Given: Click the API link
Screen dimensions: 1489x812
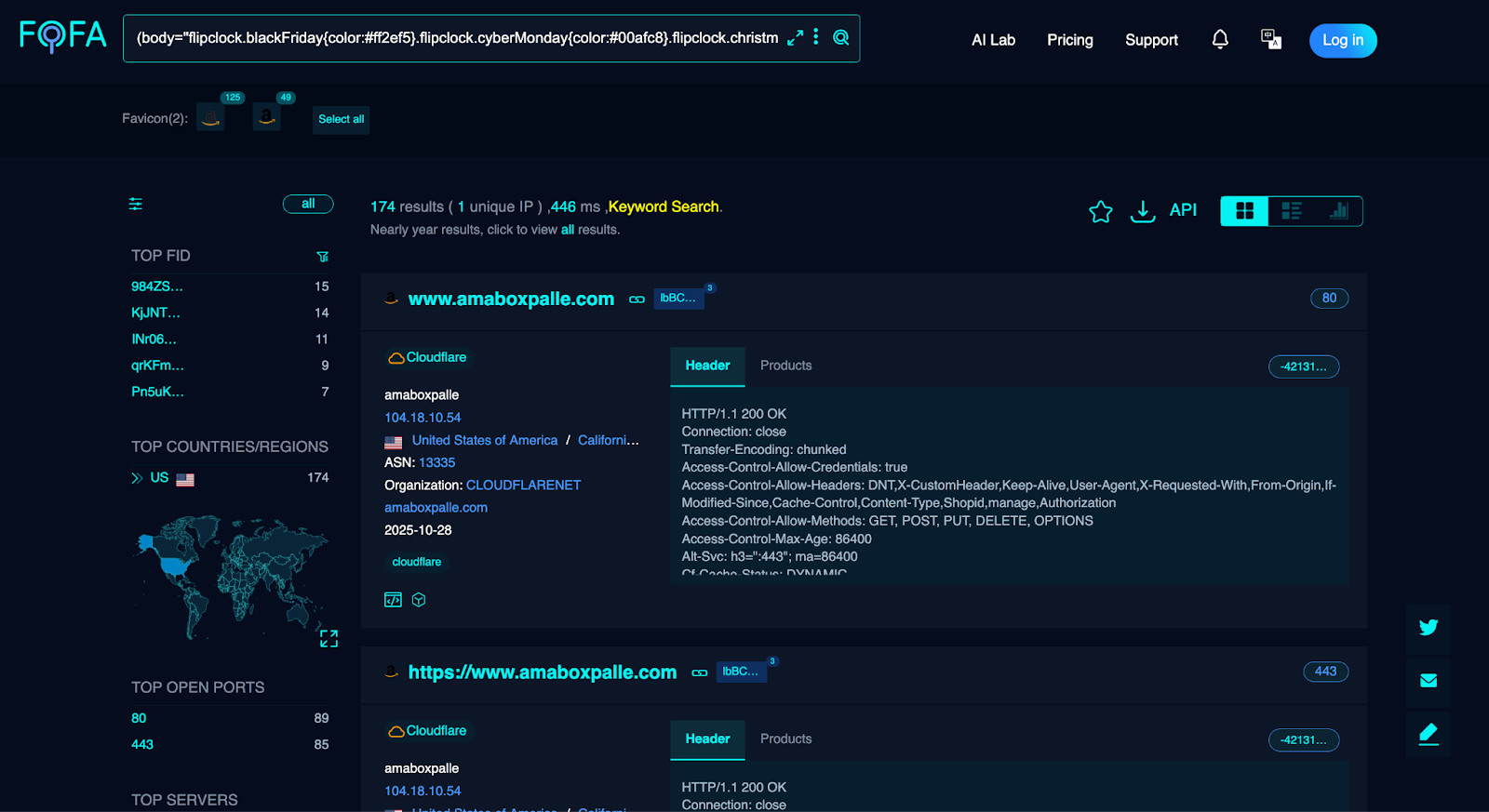Looking at the screenshot, I should tap(1183, 210).
